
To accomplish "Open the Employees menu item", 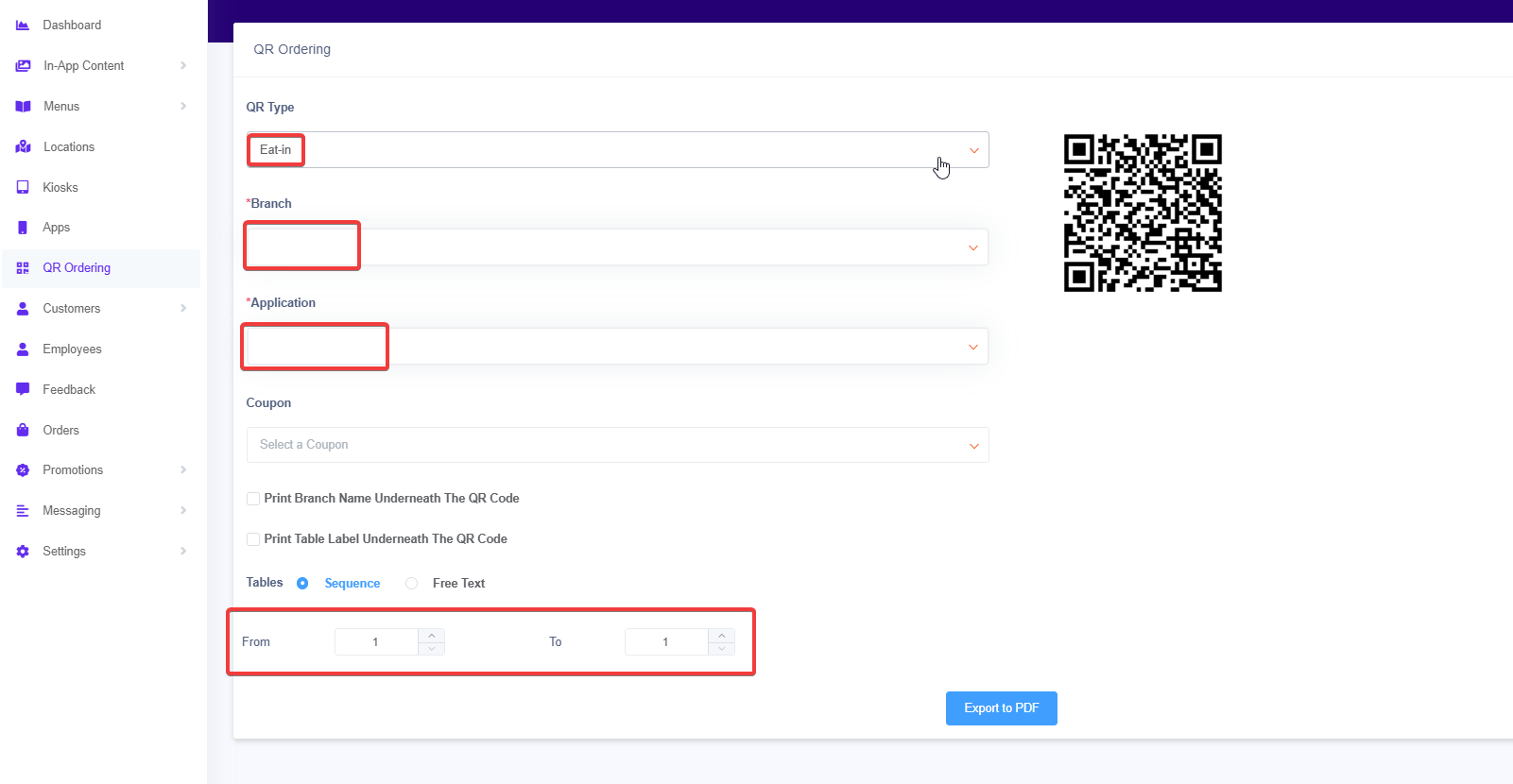I will coord(72,349).
